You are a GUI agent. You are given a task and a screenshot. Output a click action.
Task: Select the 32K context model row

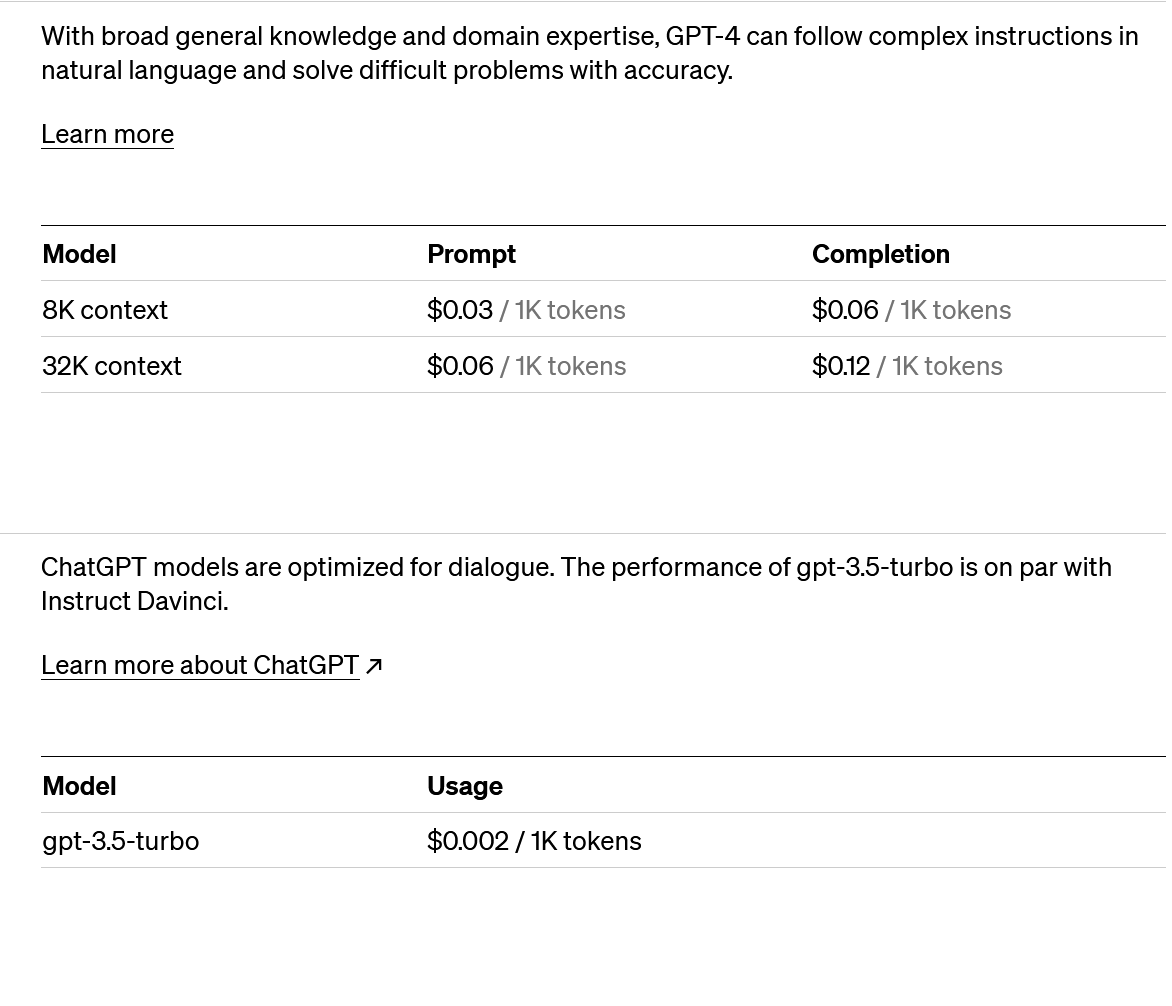click(603, 365)
